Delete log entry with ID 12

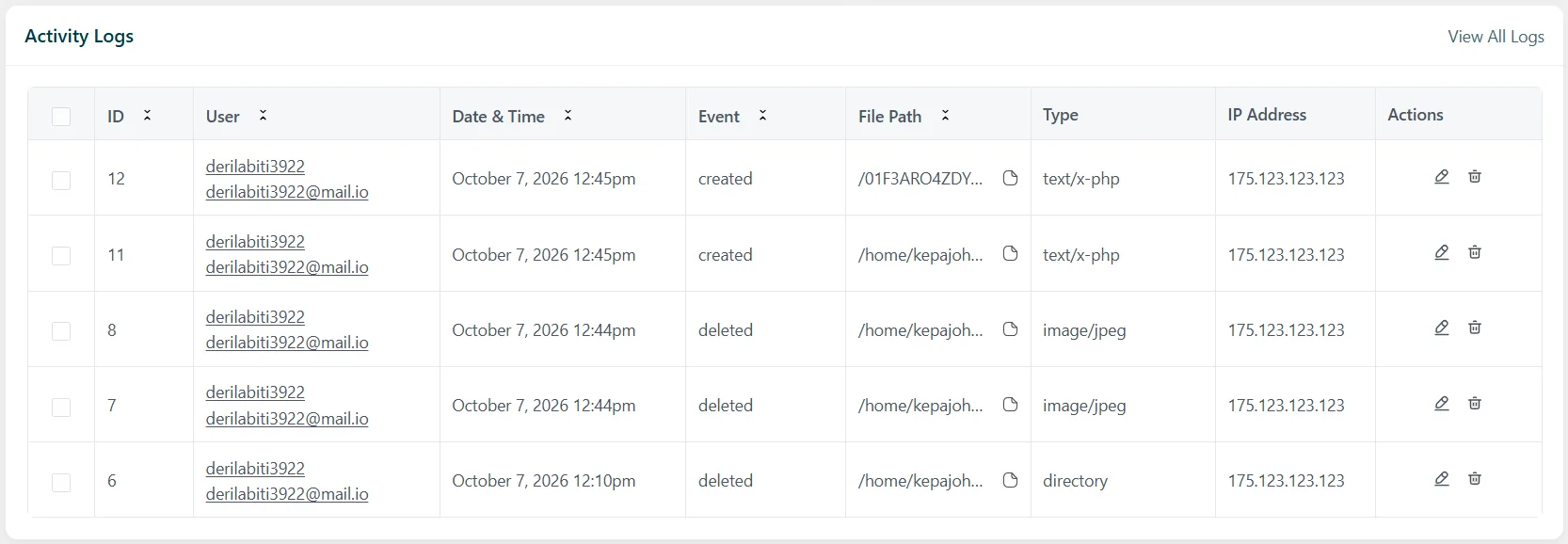[1475, 177]
